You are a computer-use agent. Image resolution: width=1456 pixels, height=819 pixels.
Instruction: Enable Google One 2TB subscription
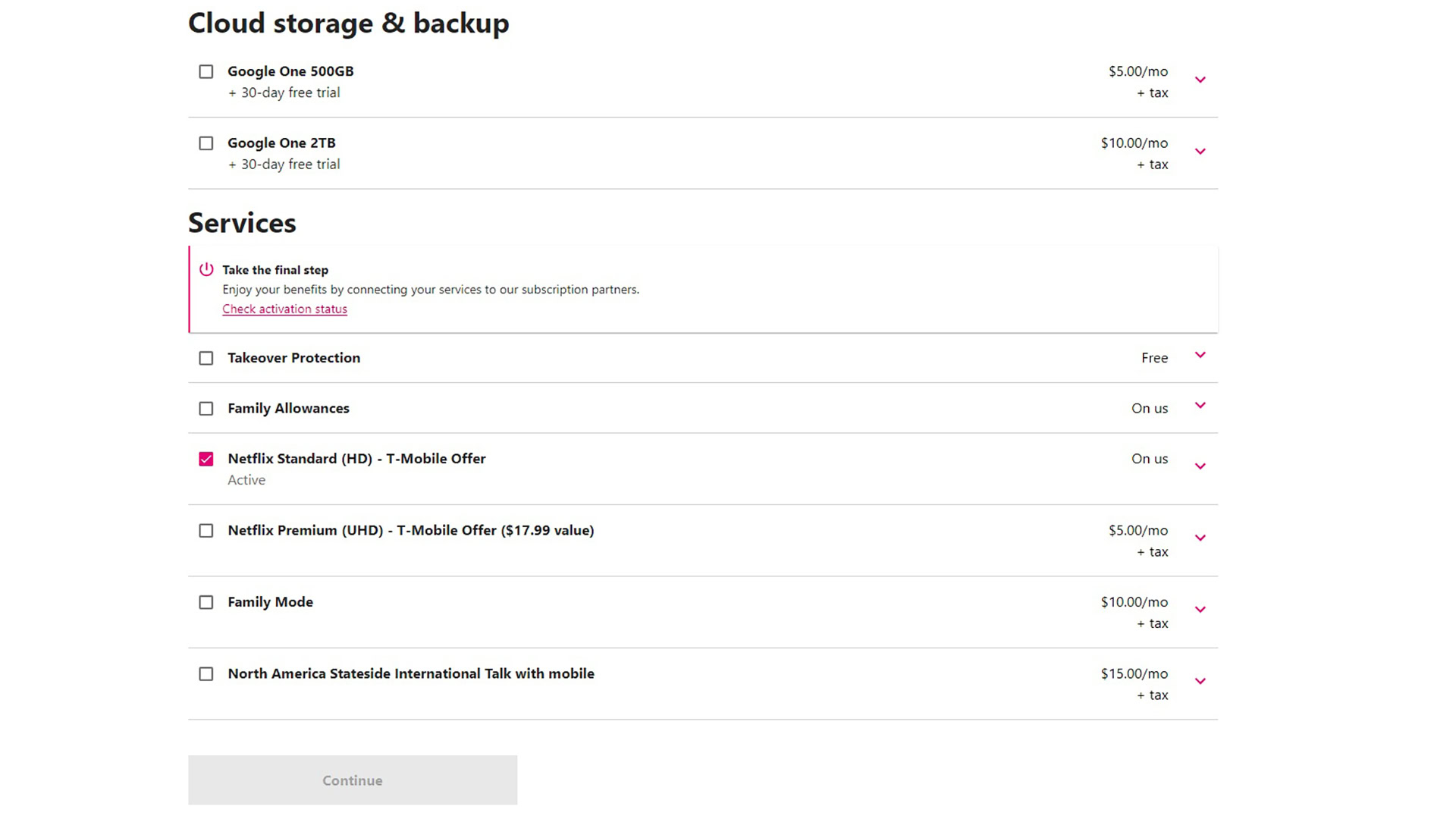(206, 142)
